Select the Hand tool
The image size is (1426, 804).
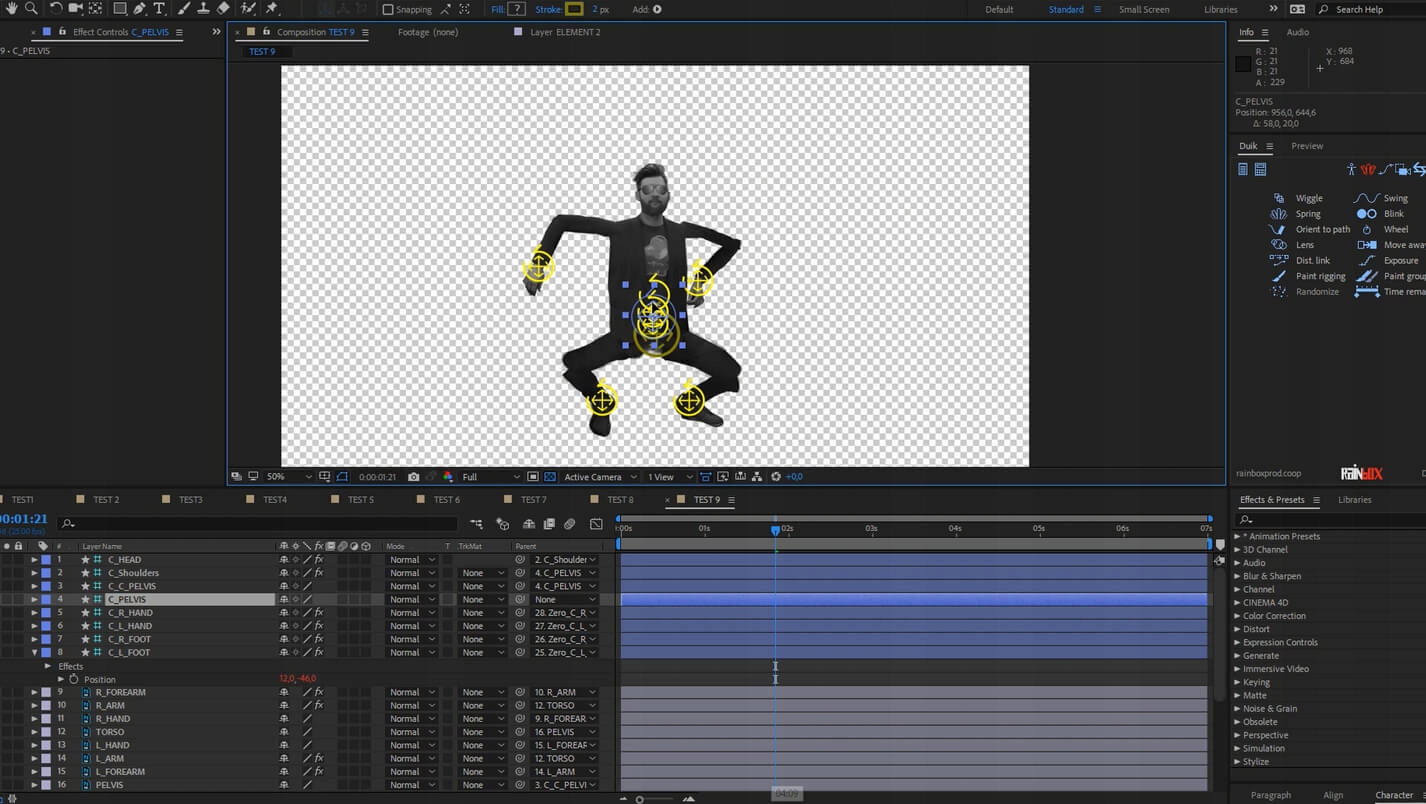pyautogui.click(x=11, y=8)
